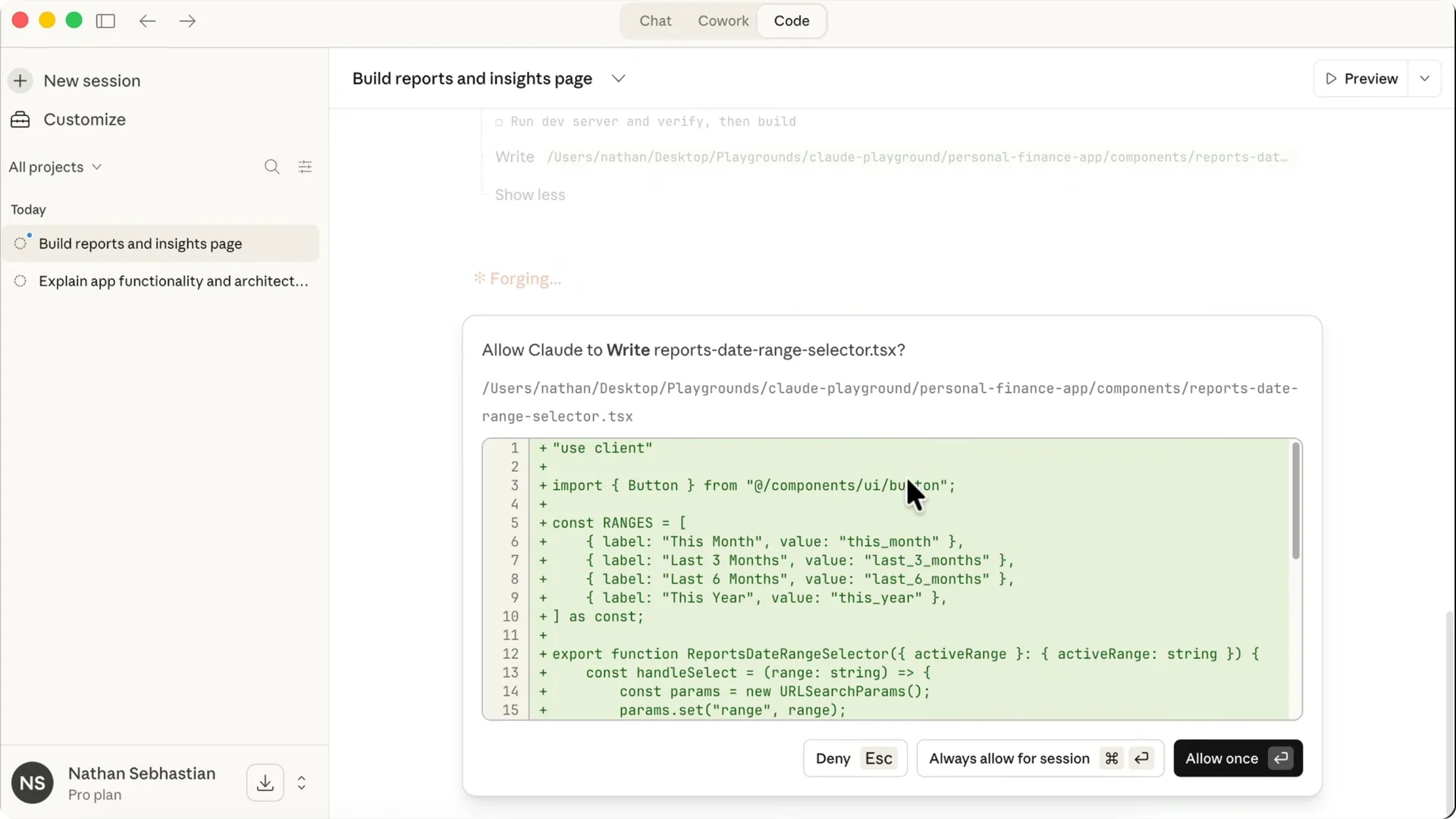Click the "Last 6 Months" code line
This screenshot has height=819, width=1456.
(800, 579)
